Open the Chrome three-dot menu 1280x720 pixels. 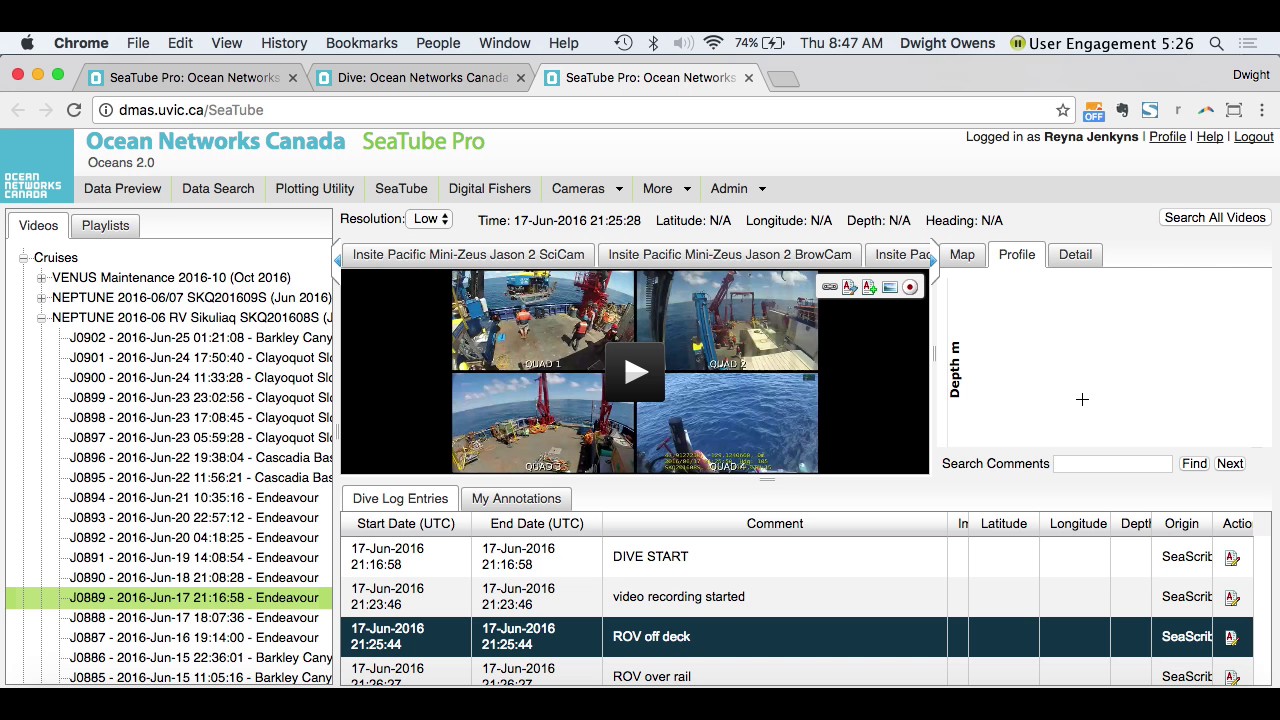(x=1262, y=110)
